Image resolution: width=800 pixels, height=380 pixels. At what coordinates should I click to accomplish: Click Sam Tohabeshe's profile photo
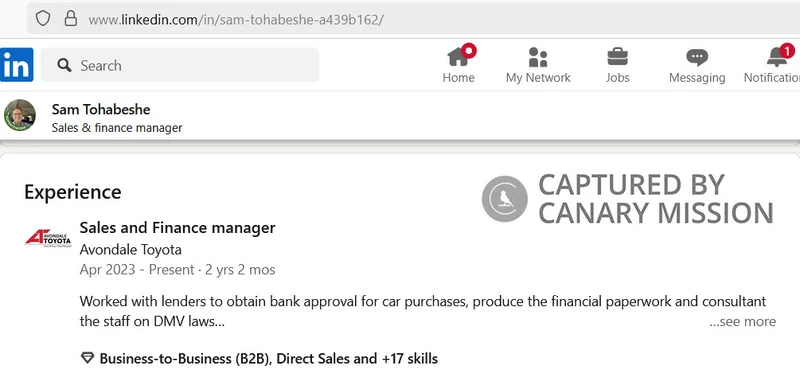[20, 115]
